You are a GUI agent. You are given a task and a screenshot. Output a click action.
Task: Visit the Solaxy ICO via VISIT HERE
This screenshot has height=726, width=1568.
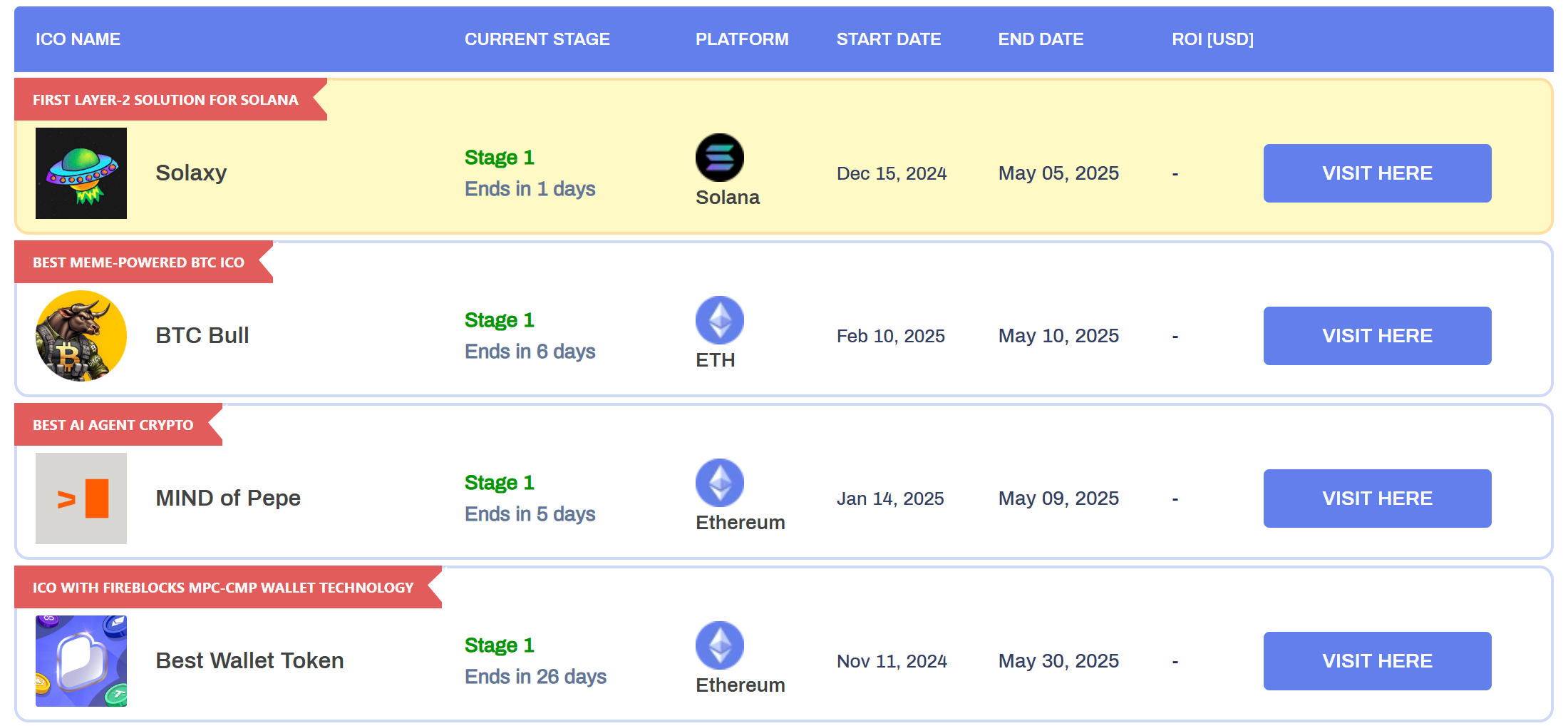1377,173
